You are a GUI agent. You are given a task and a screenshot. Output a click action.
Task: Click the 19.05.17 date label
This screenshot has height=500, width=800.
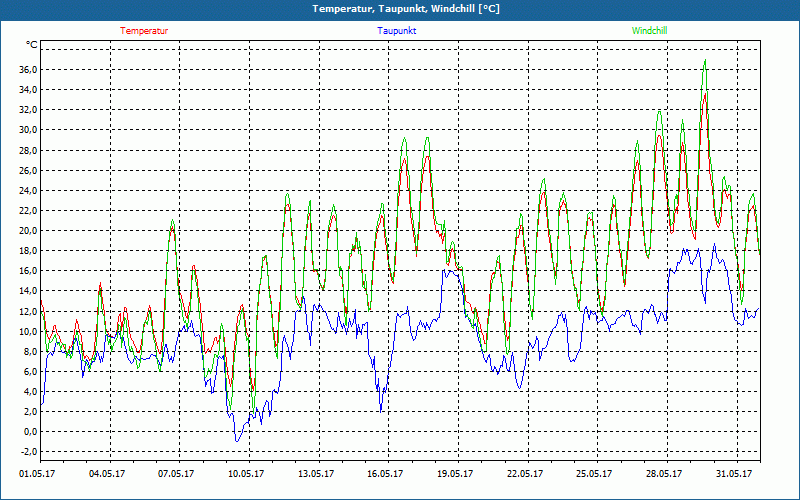point(455,474)
